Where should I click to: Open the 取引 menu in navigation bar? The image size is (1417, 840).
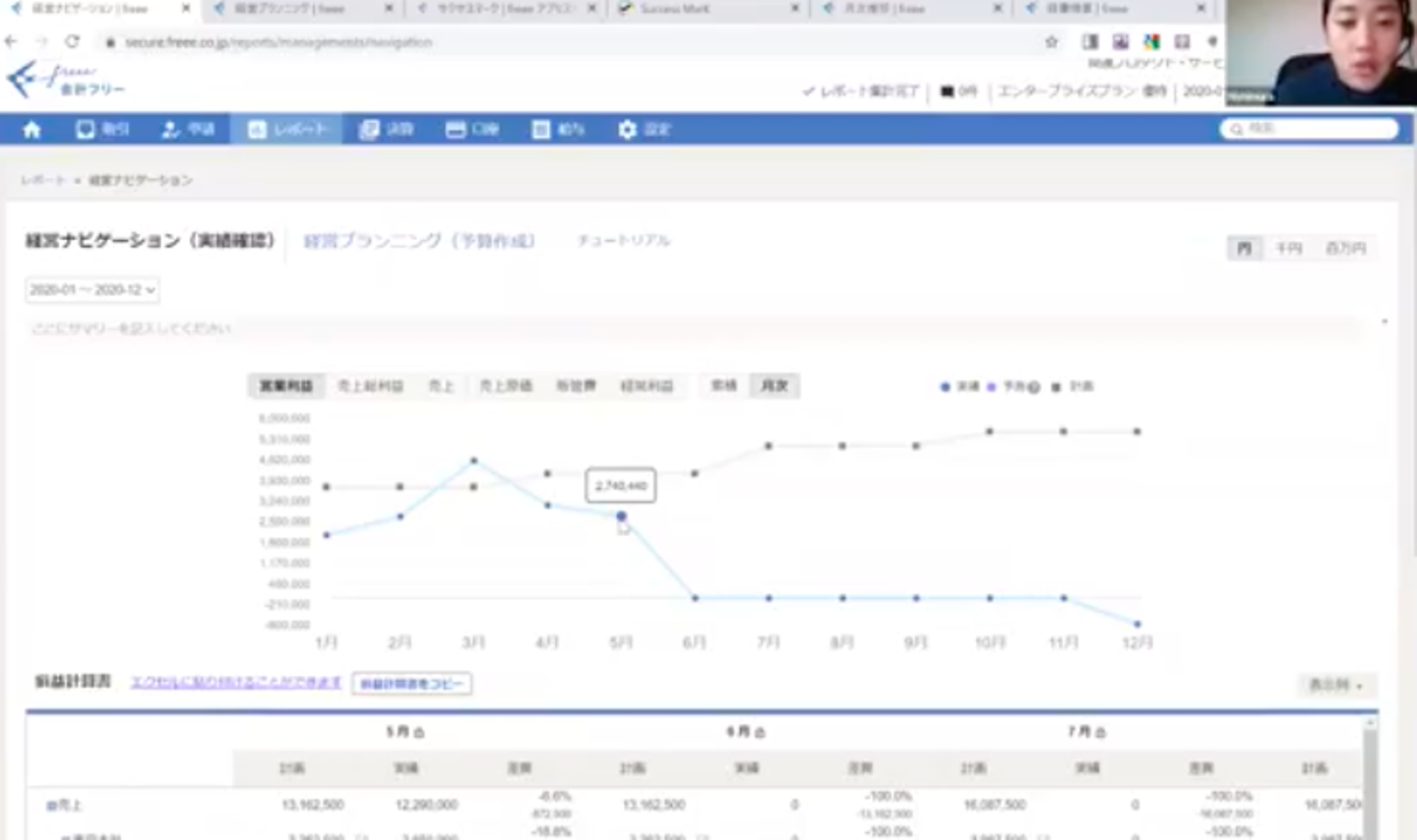[x=102, y=129]
